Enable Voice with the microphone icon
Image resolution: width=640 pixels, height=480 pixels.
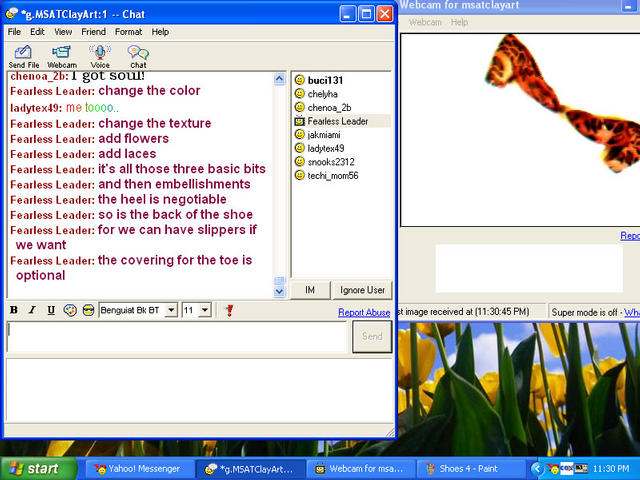click(x=100, y=56)
